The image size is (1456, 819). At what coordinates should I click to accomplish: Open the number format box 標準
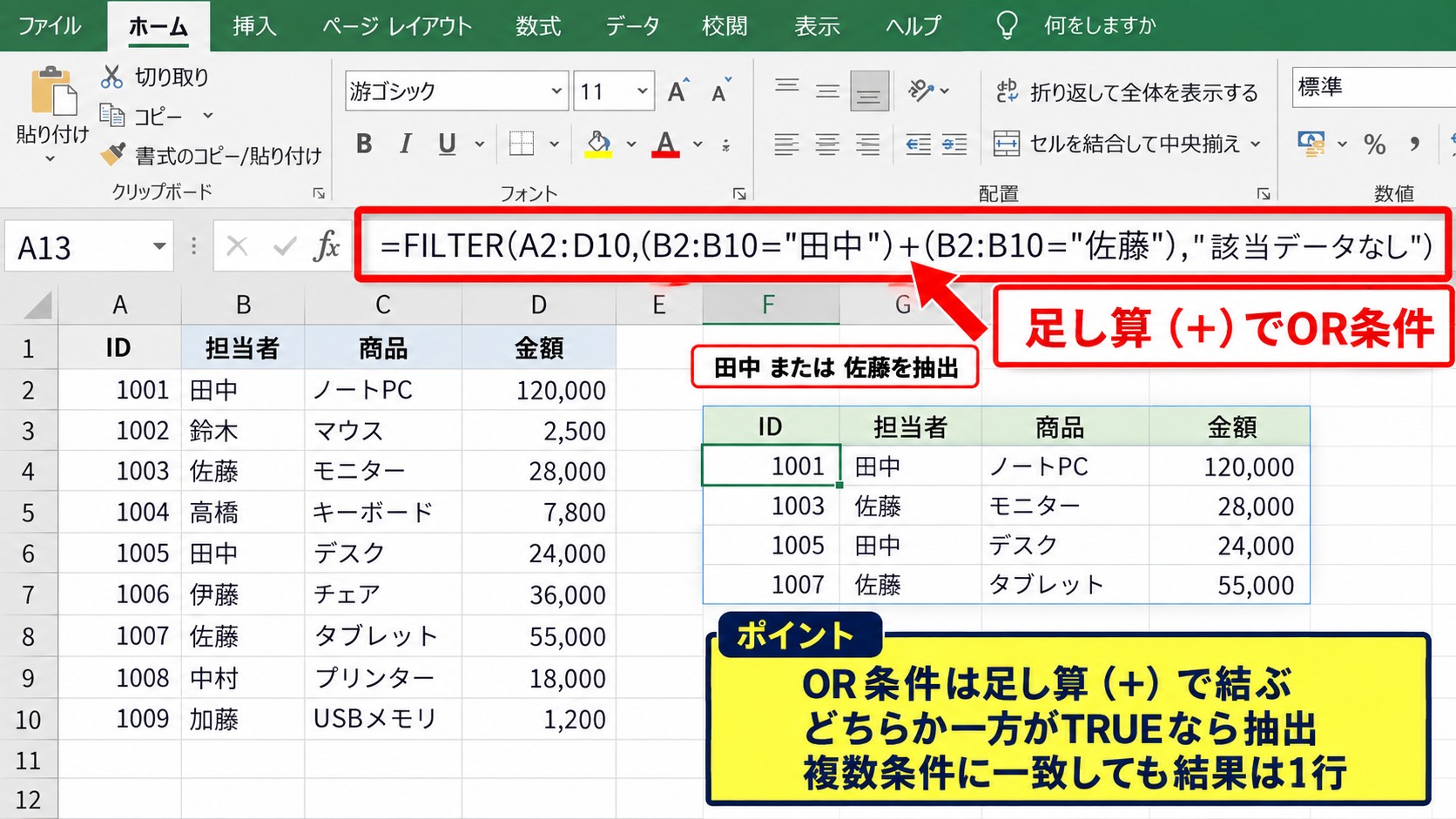click(1373, 88)
